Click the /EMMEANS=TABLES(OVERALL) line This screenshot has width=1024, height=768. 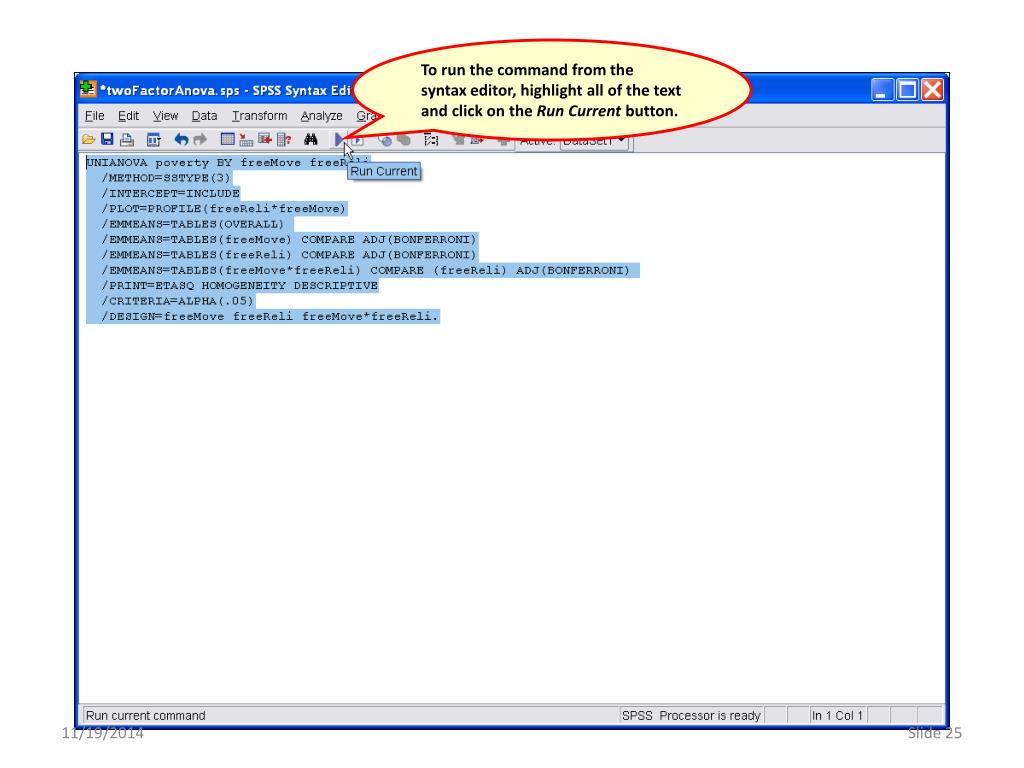click(193, 224)
